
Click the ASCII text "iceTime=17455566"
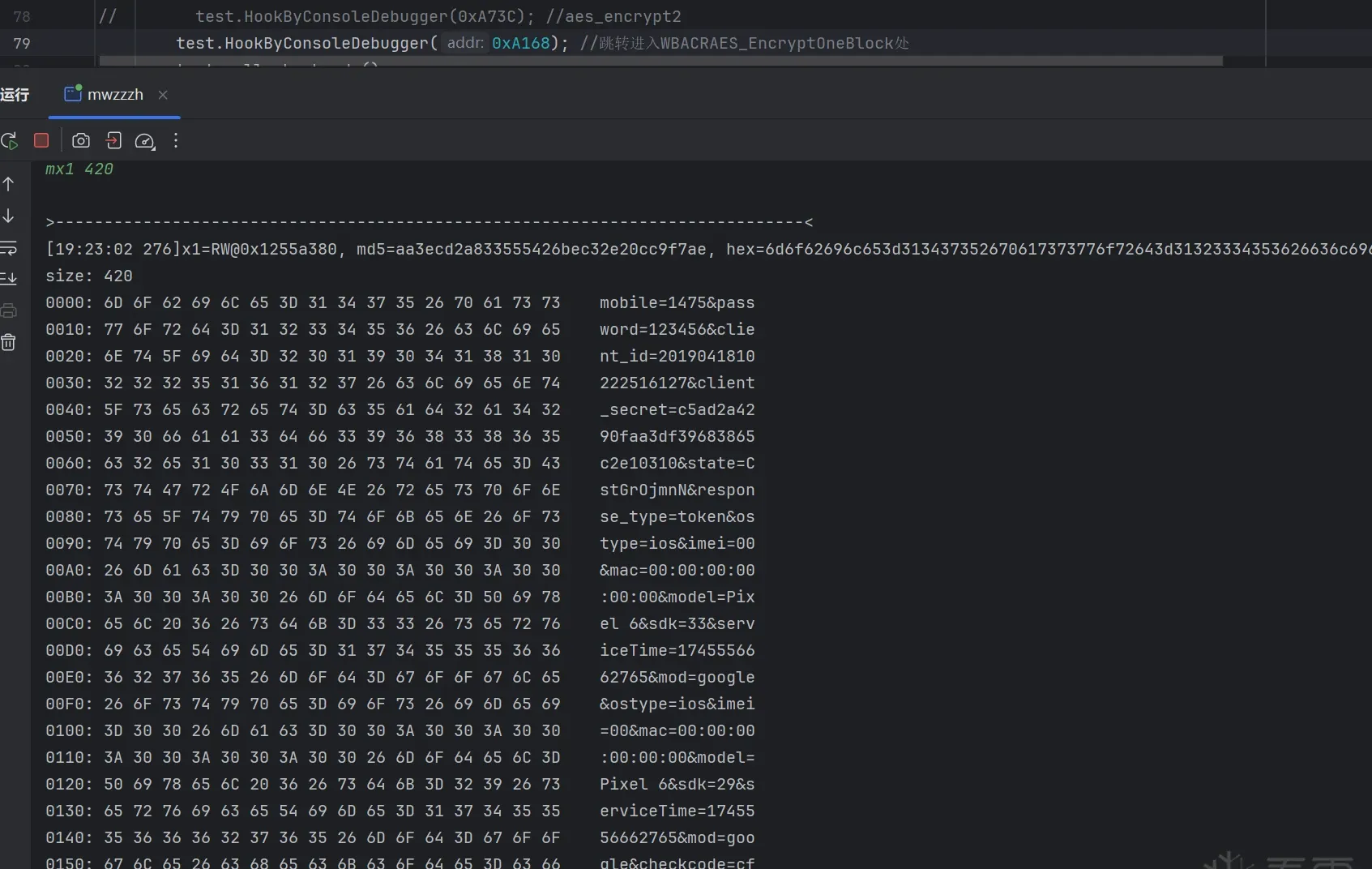[x=677, y=650]
